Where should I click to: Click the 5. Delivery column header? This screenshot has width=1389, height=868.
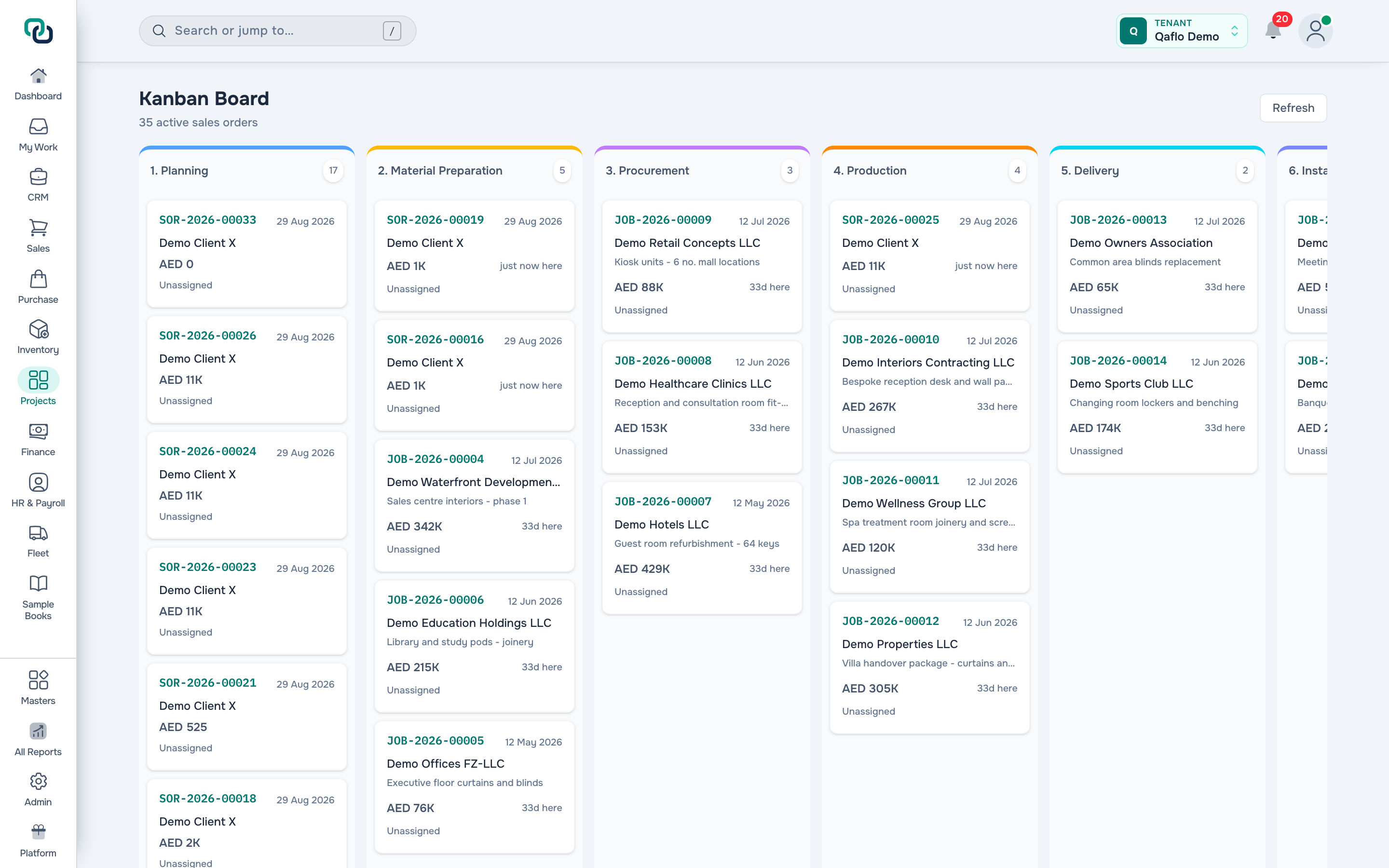coord(1089,171)
